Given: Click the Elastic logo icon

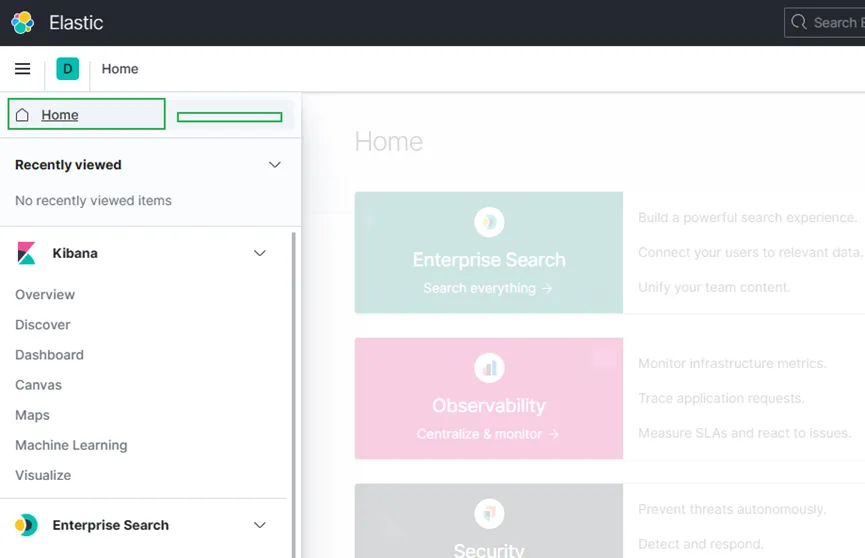Looking at the screenshot, I should tap(23, 23).
